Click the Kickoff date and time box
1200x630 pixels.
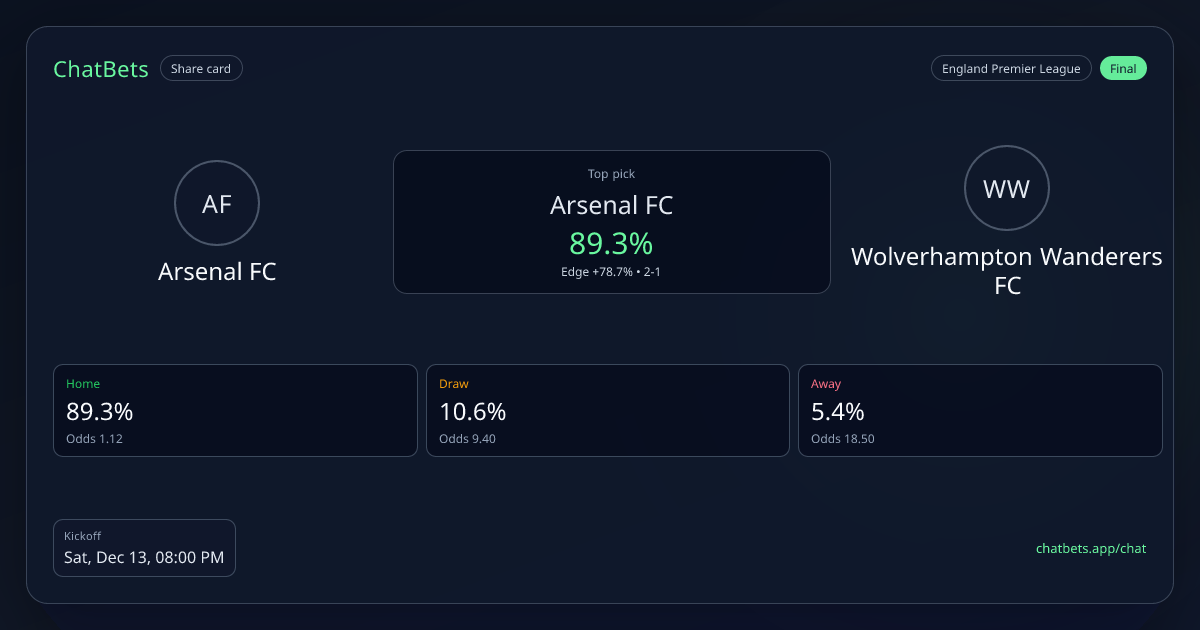click(x=144, y=548)
